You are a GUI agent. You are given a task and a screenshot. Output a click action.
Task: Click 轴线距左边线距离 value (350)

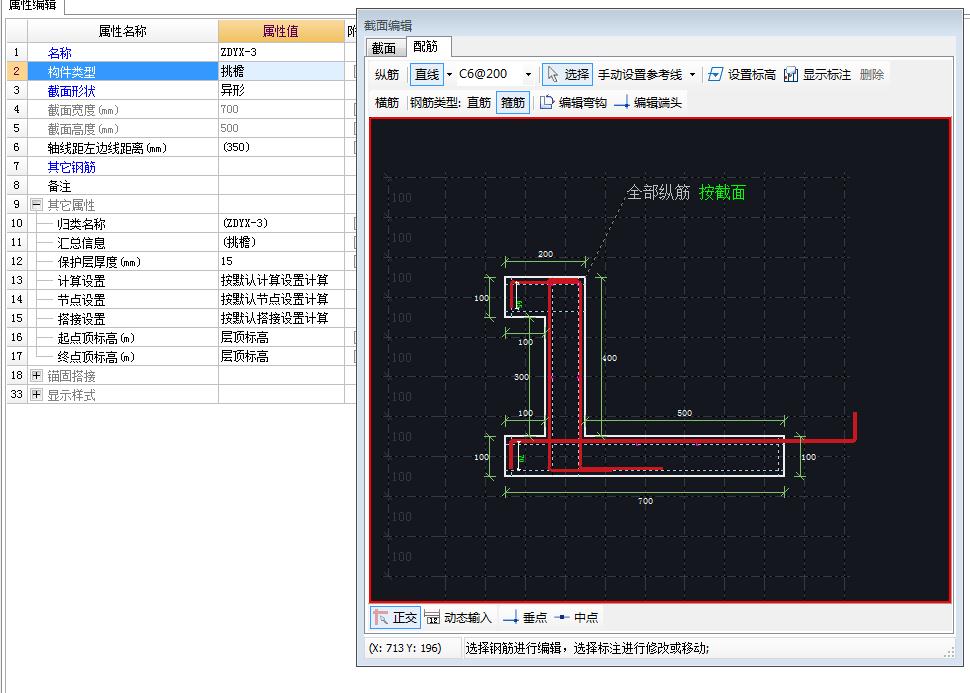[281, 147]
